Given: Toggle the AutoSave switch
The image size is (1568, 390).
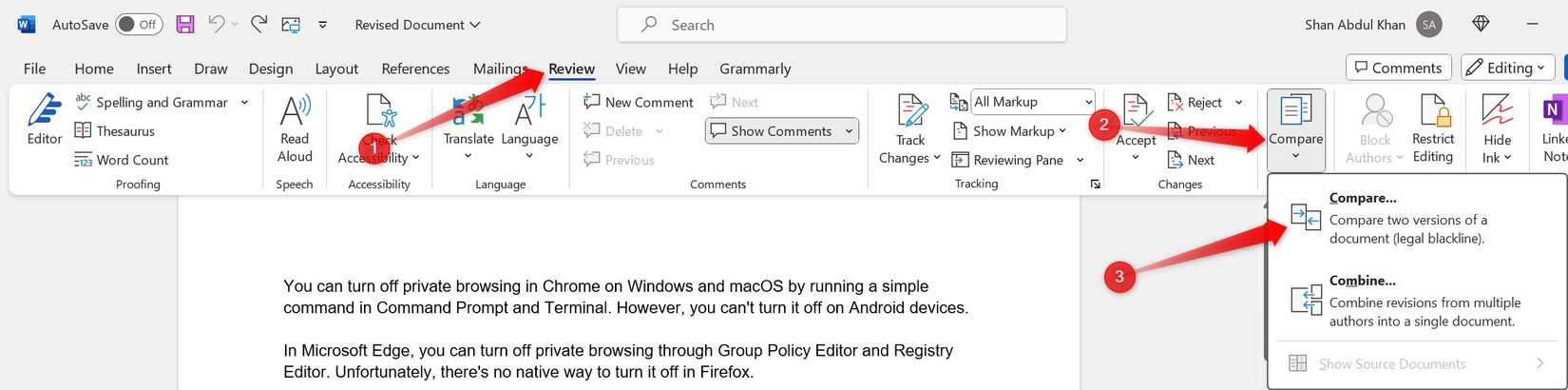Looking at the screenshot, I should pos(139,25).
